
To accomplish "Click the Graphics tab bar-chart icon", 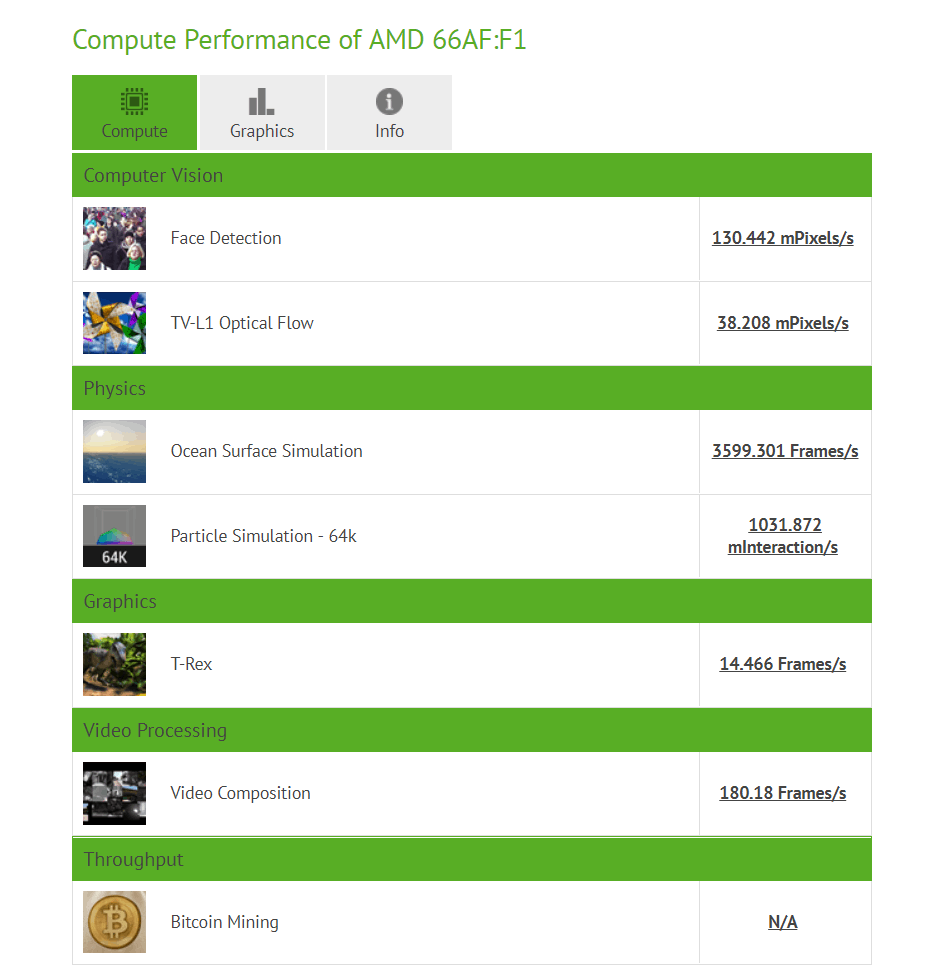I will [261, 101].
